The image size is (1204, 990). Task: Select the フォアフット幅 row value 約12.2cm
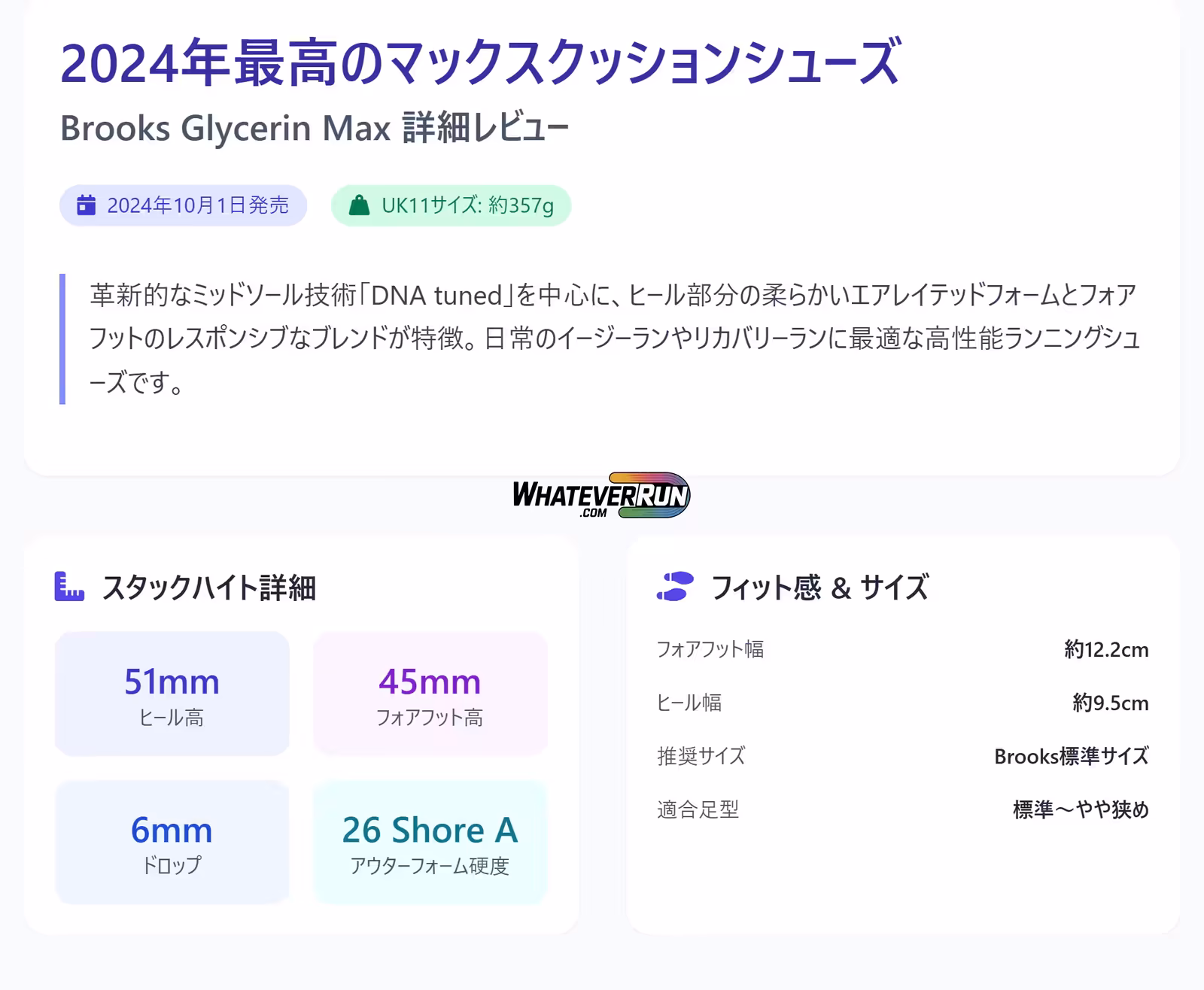pyautogui.click(x=1106, y=650)
